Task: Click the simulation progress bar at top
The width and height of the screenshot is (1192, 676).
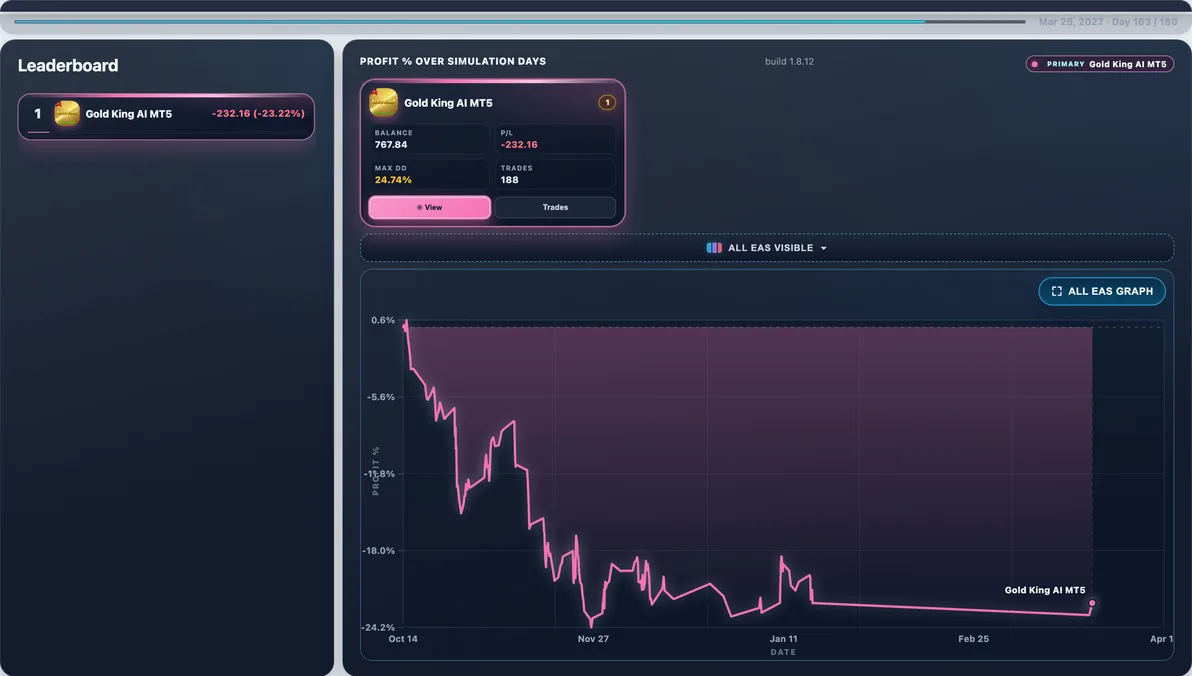Action: pyautogui.click(x=520, y=21)
